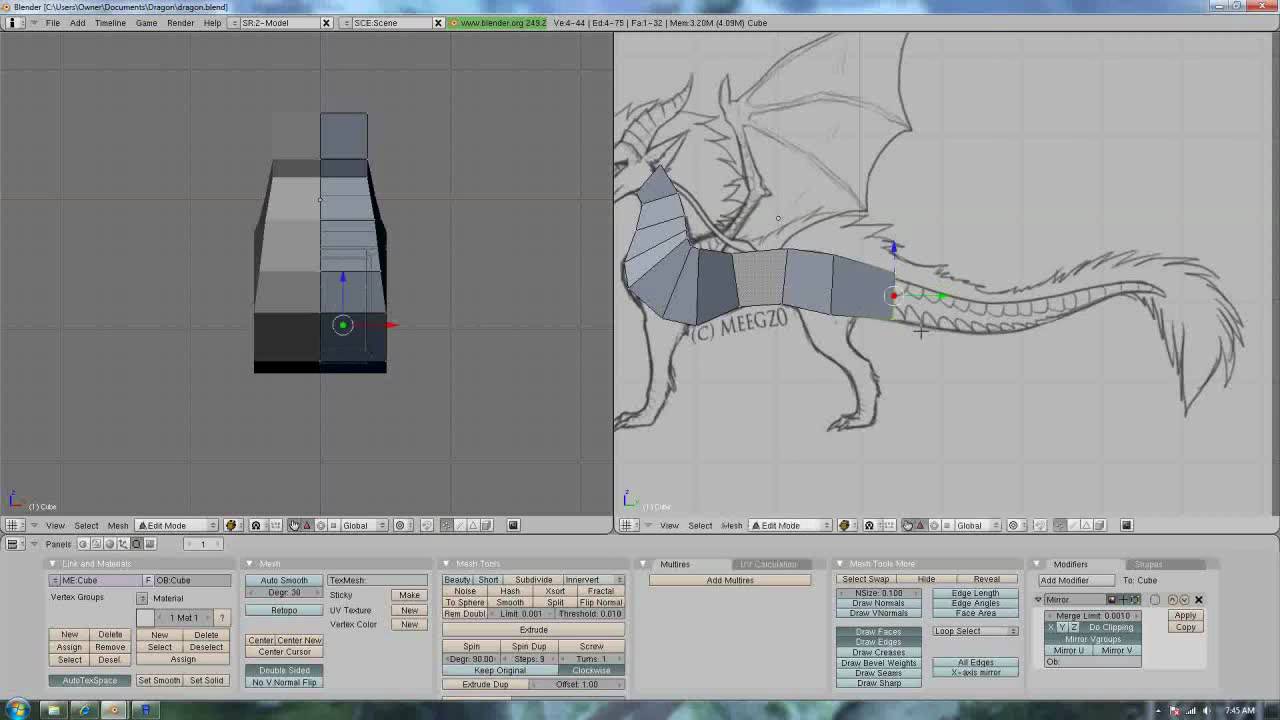Switch to Editing context in Panels header
The image size is (1280, 720).
[x=136, y=544]
